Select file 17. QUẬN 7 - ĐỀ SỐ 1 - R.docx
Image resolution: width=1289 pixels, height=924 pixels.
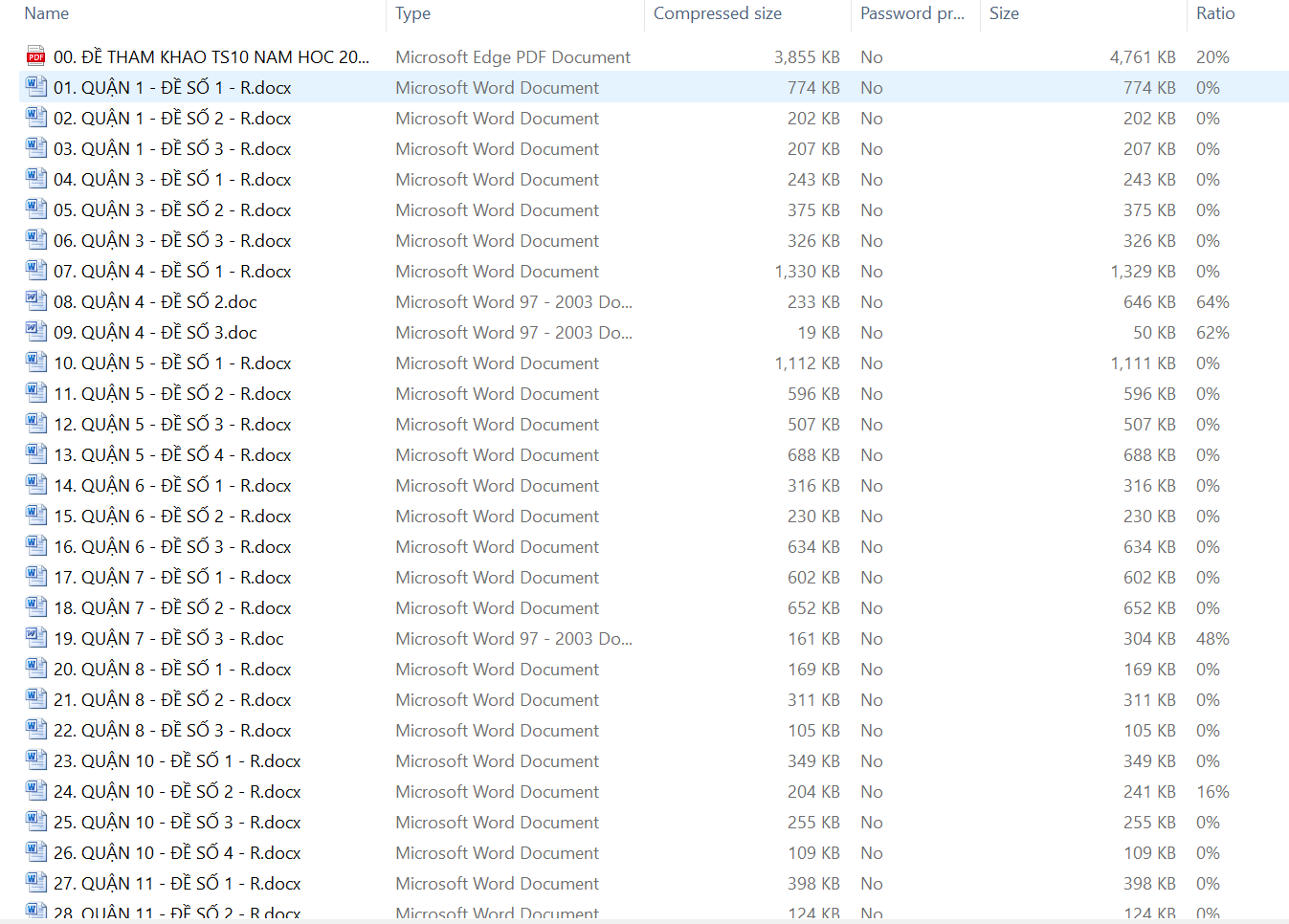pos(172,578)
